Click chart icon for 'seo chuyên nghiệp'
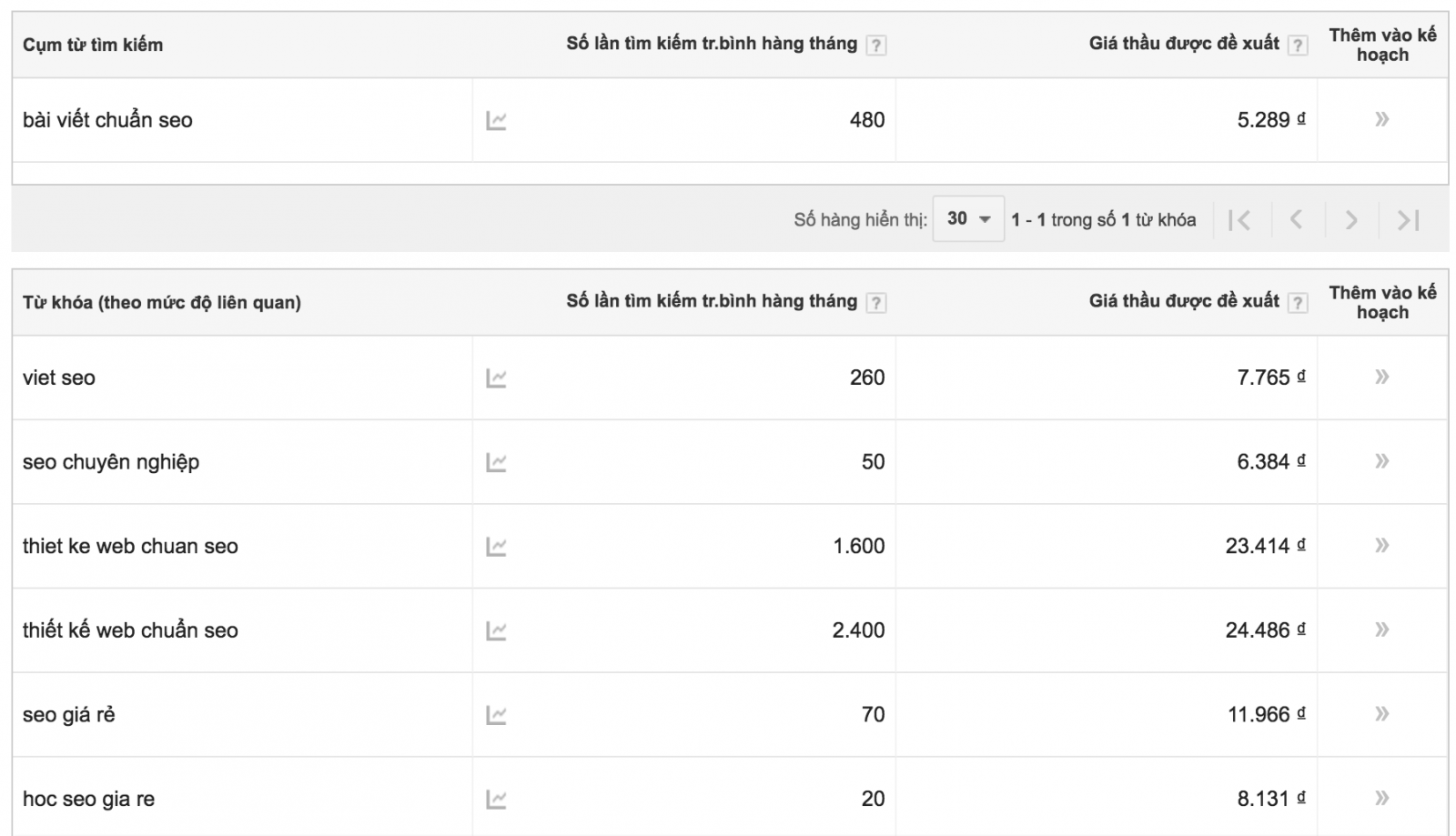The height and width of the screenshot is (836, 1456). click(x=496, y=462)
